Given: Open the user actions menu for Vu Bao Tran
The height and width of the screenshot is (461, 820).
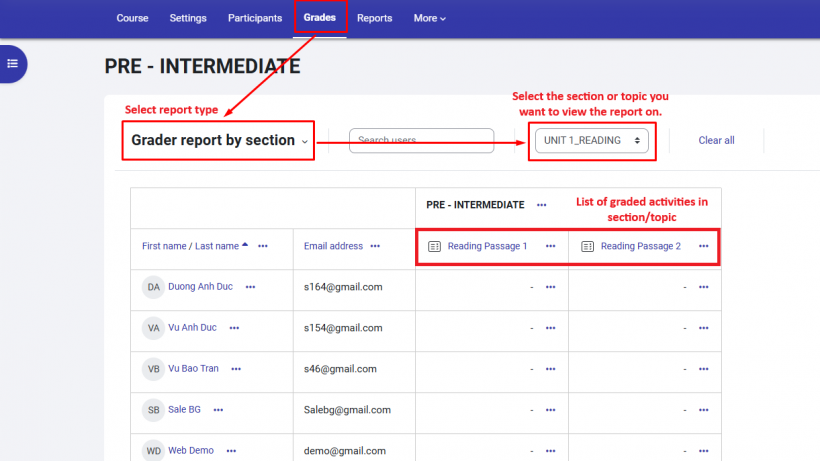Looking at the screenshot, I should pos(236,369).
